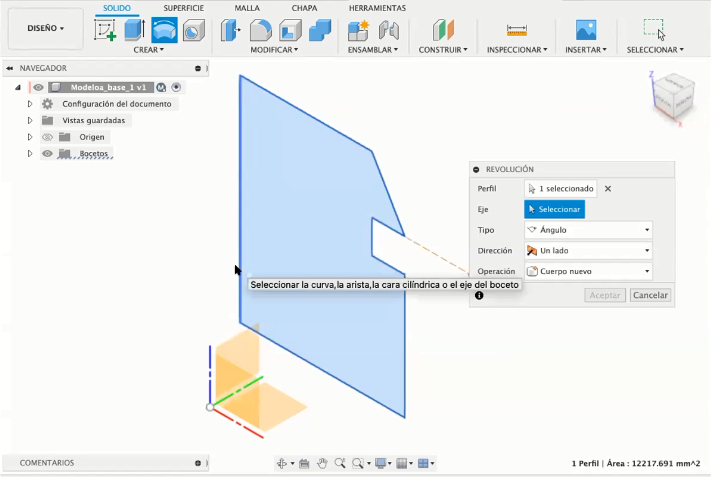Select the Pan hand icon
711x477 pixels.
tap(322, 463)
